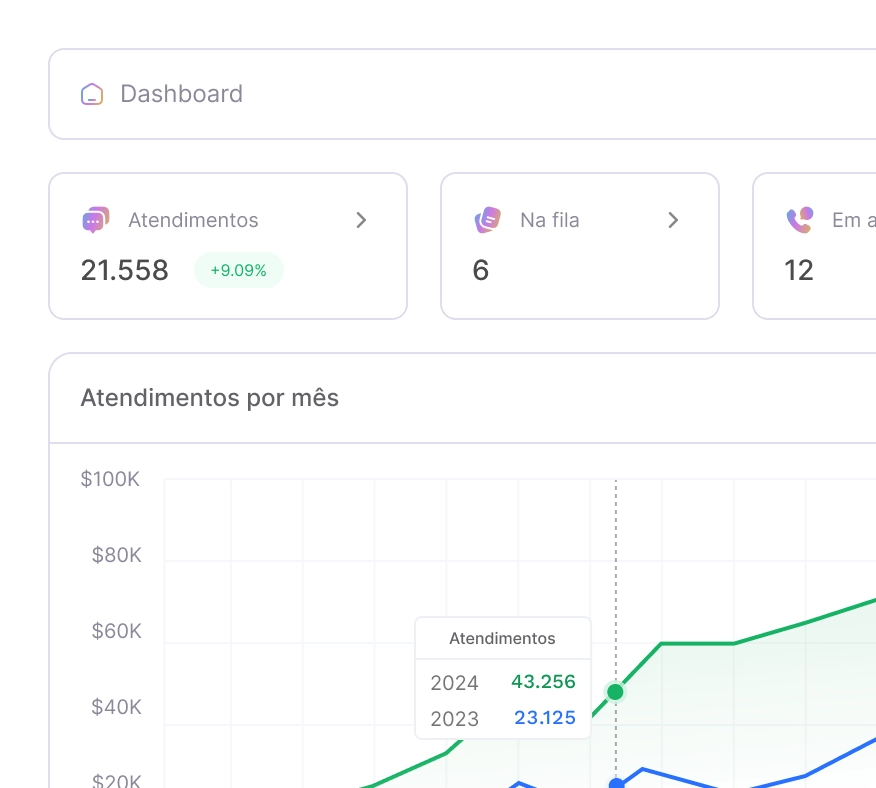Click the +9.09% growth badge
Image resolution: width=876 pixels, height=788 pixels.
coord(239,270)
